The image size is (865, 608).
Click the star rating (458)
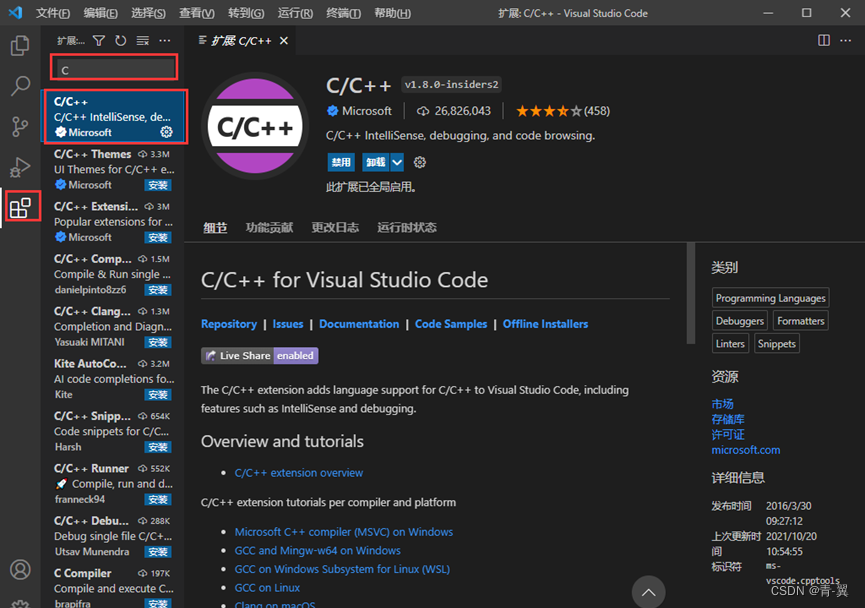click(x=563, y=111)
